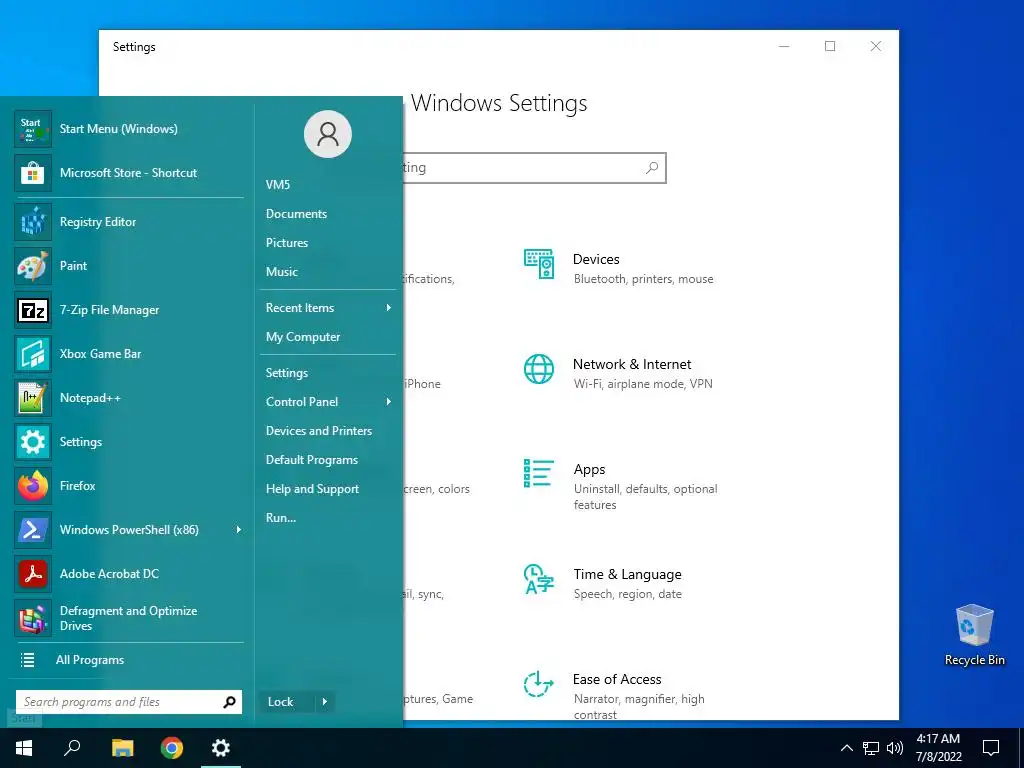Open the Apps category icon in Settings
1024x768 pixels.
(539, 473)
